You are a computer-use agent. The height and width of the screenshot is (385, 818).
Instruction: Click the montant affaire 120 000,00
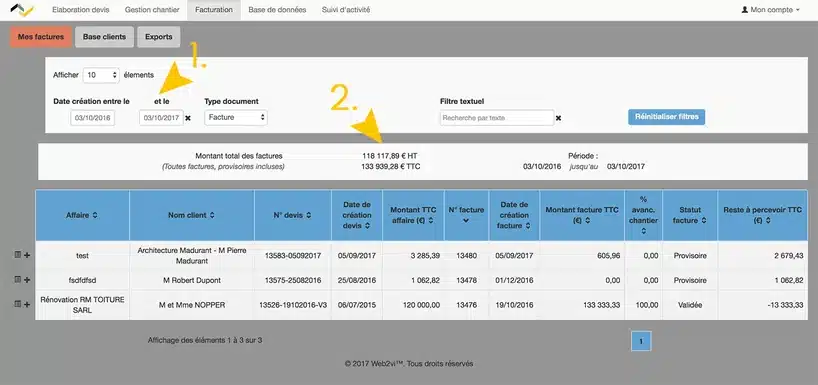point(422,305)
